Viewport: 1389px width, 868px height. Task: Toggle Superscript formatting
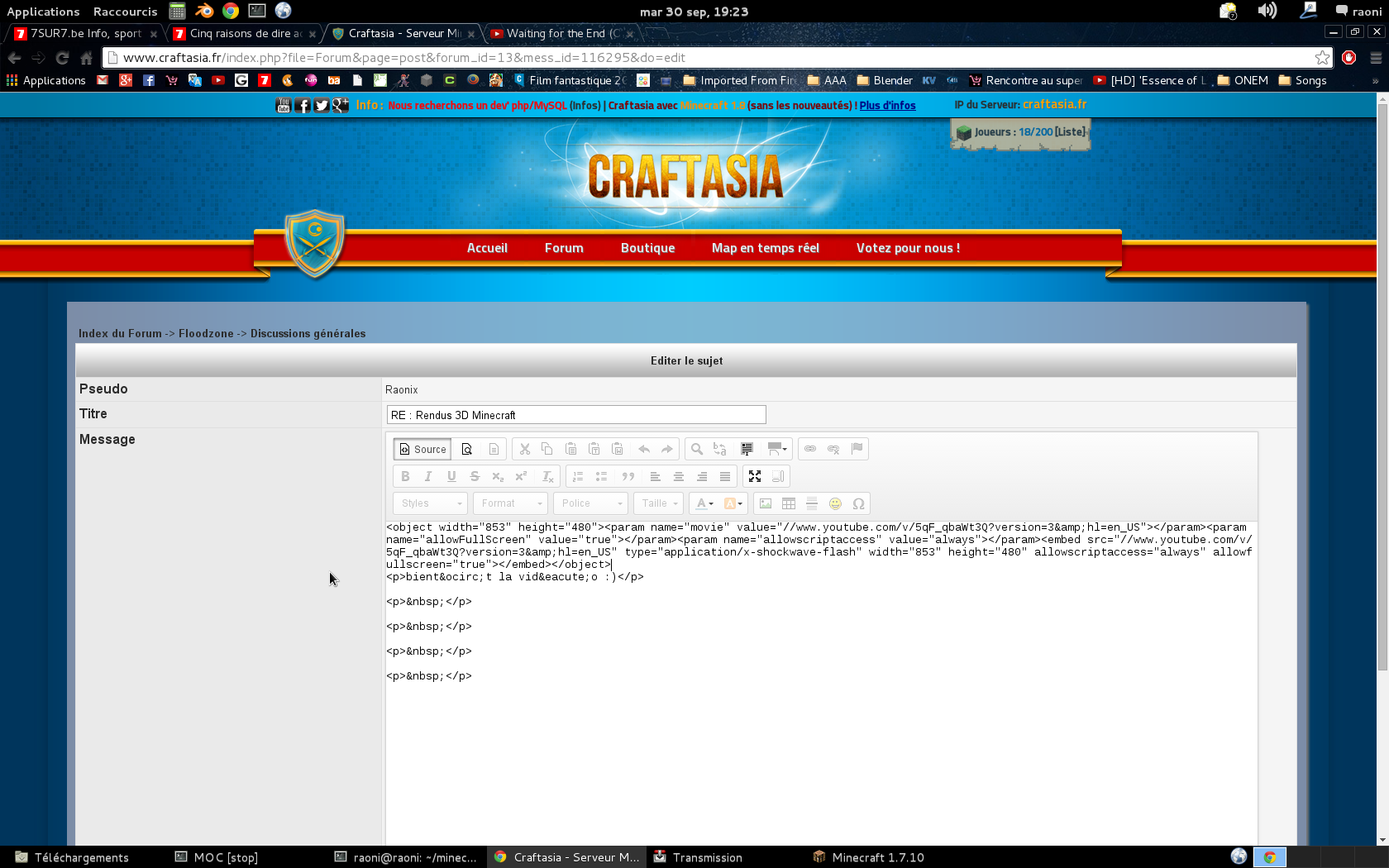click(x=521, y=476)
